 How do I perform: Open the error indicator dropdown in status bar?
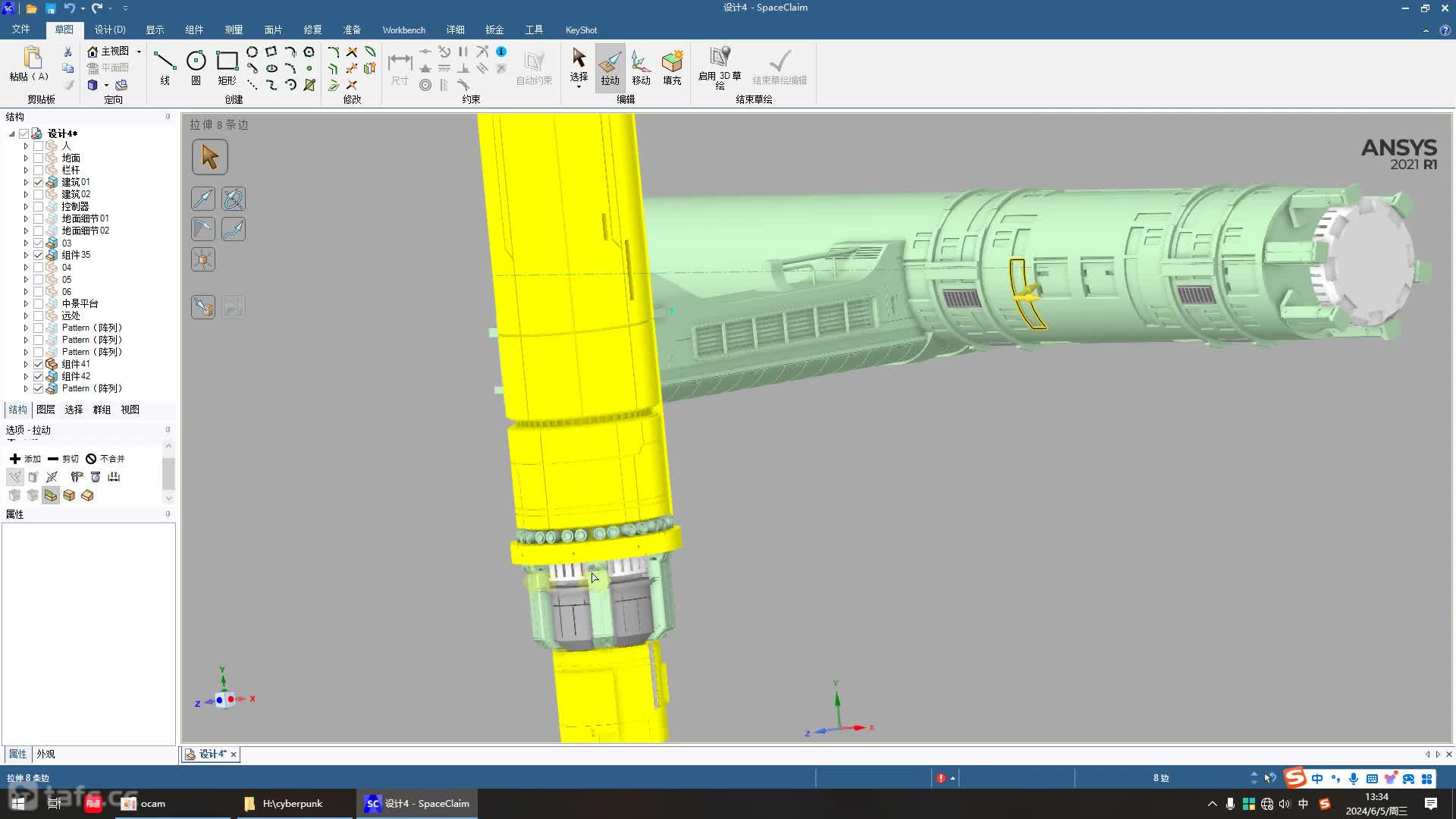(952, 778)
